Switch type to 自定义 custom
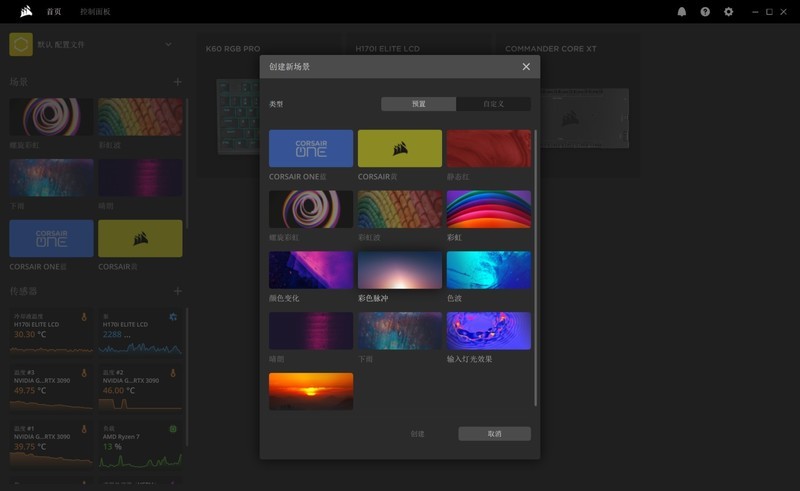 click(494, 104)
